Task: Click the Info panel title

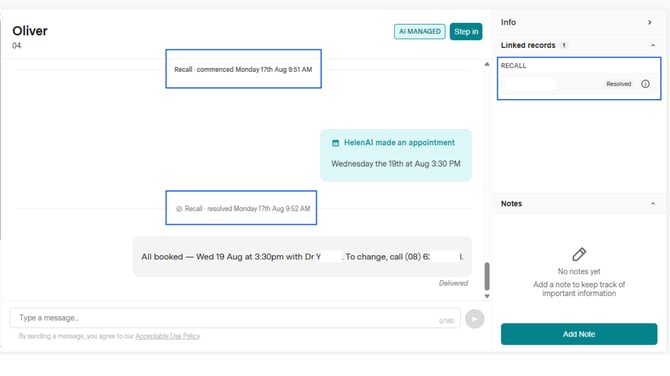Action: (508, 22)
